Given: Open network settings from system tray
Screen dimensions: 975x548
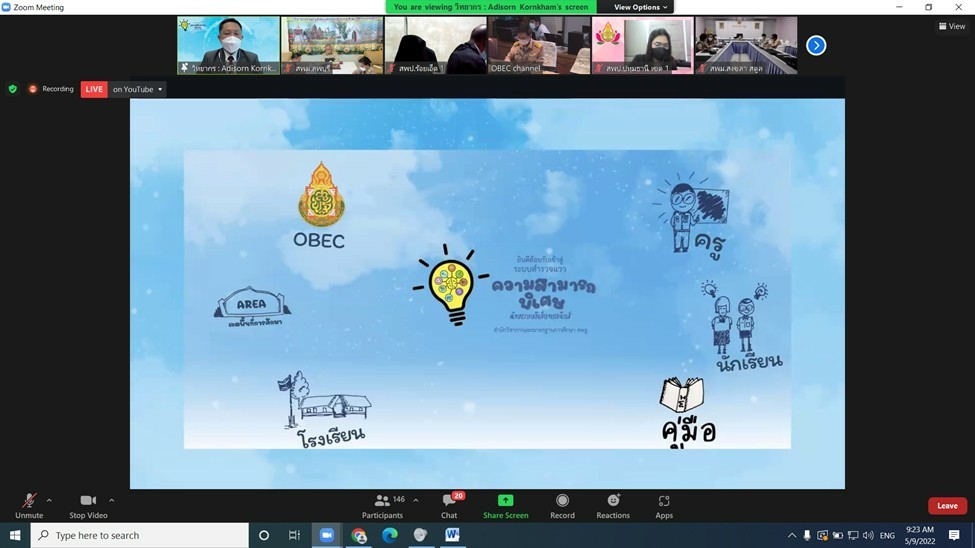Looking at the screenshot, I should click(853, 535).
